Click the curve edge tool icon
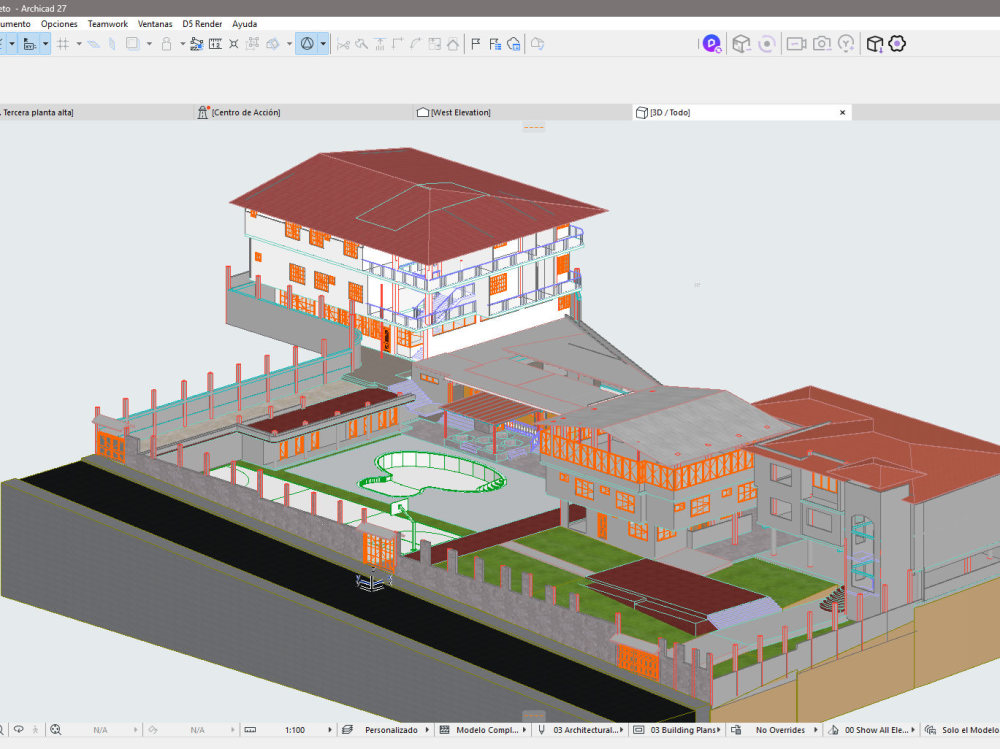Image resolution: width=1000 pixels, height=749 pixels. click(416, 44)
